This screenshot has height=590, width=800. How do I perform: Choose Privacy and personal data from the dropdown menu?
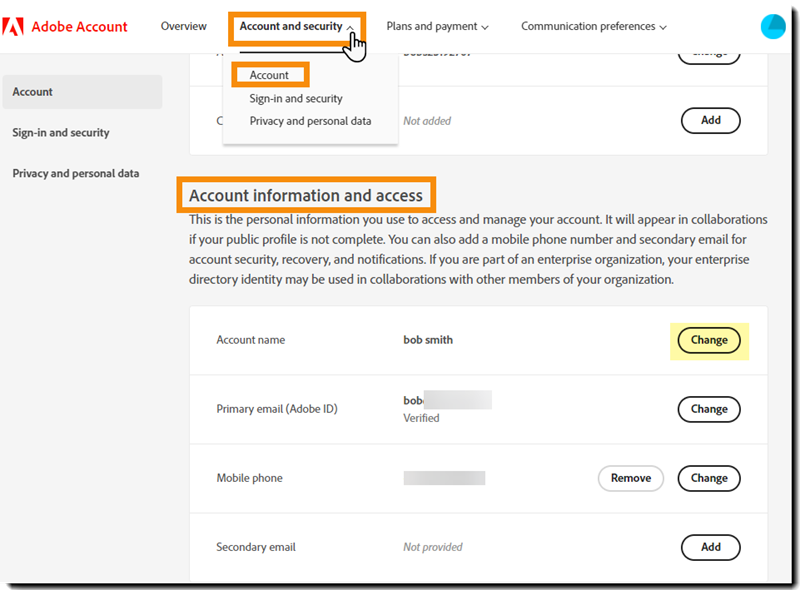[x=310, y=121]
